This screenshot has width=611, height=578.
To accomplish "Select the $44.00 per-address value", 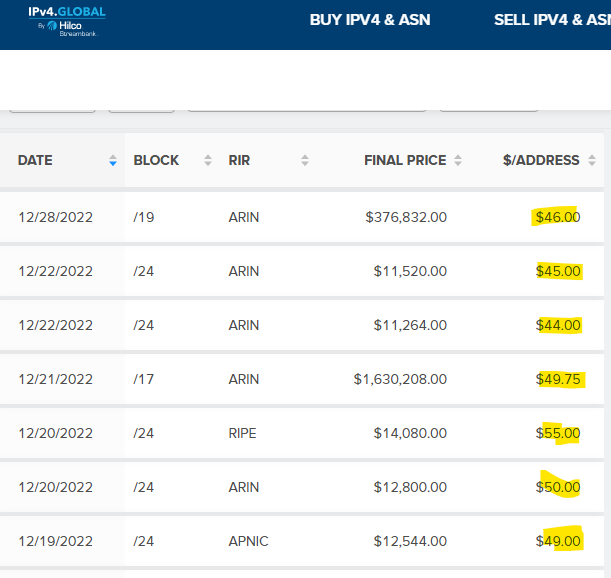I will click(558, 325).
